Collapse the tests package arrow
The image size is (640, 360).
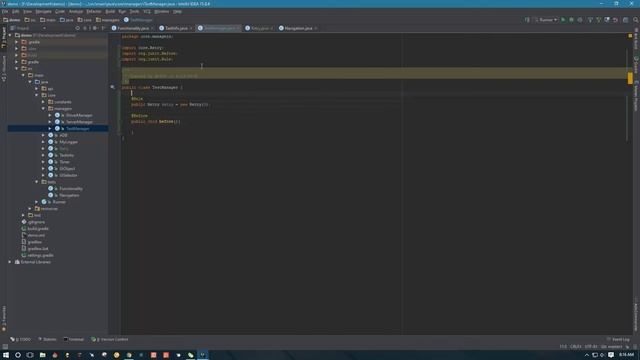coord(36,182)
